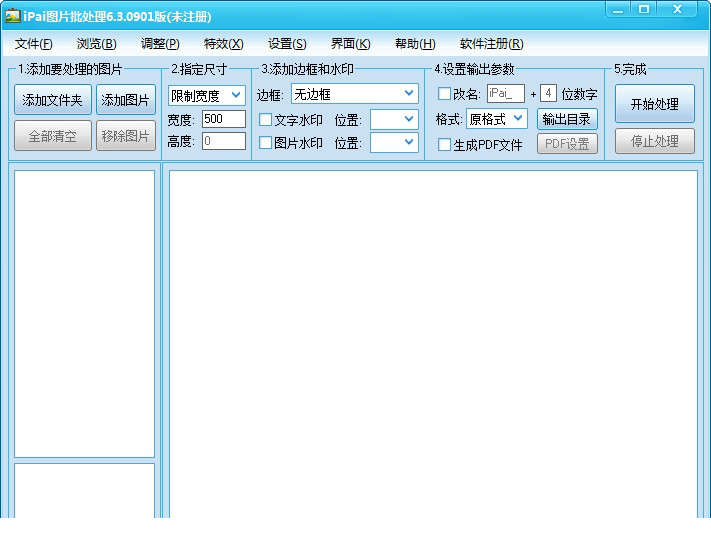Open the 设置(S) menu
The image size is (711, 538).
coord(287,44)
